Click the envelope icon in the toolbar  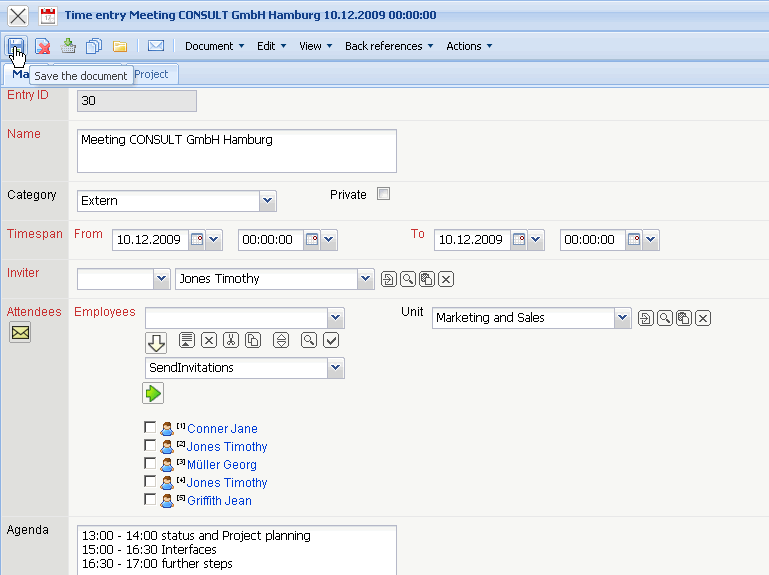point(156,46)
